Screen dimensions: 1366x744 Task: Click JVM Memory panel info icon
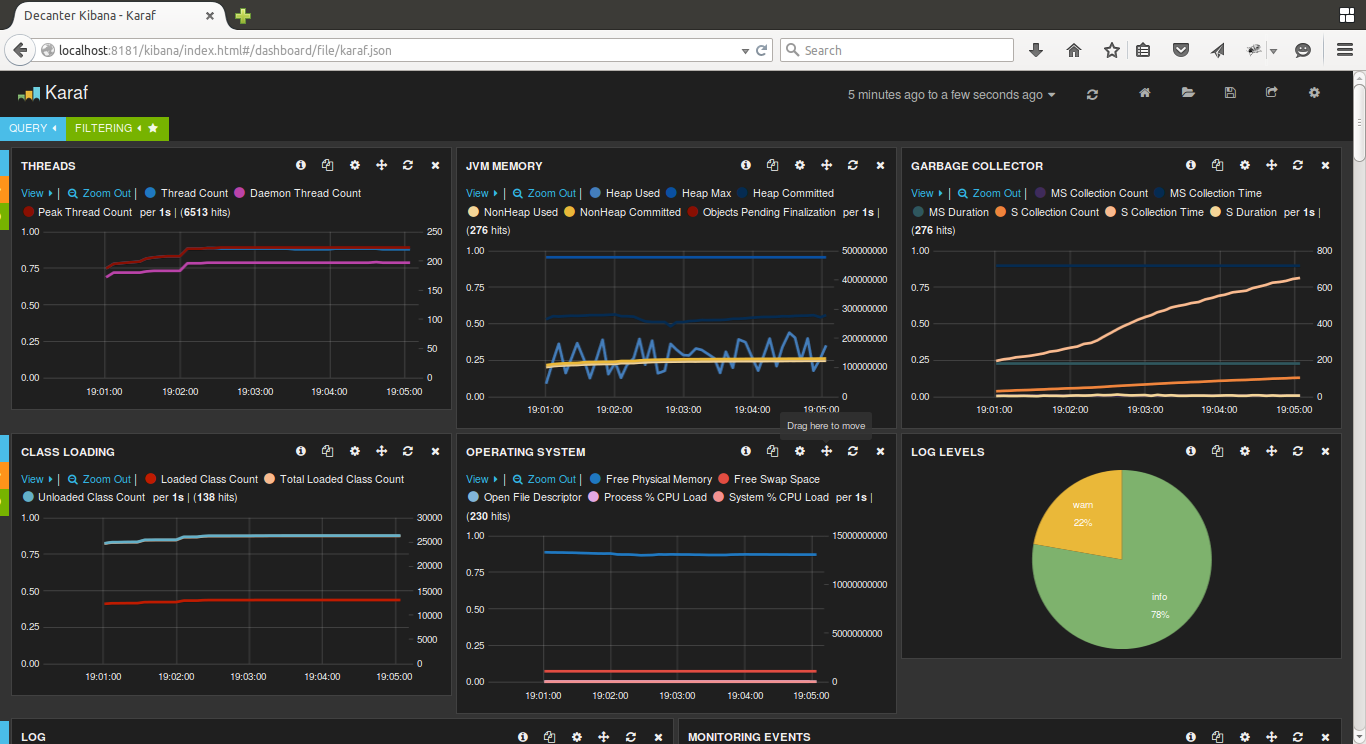[x=746, y=166]
